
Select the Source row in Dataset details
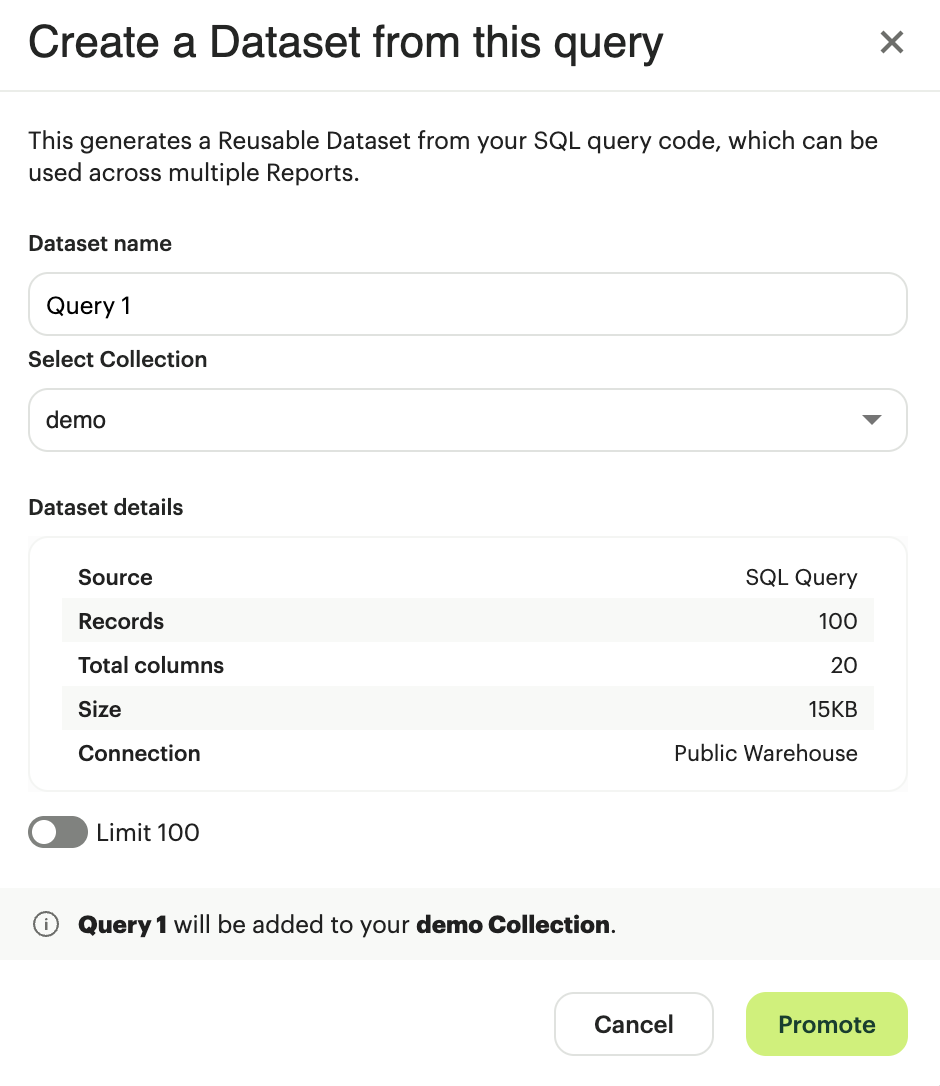pos(467,577)
